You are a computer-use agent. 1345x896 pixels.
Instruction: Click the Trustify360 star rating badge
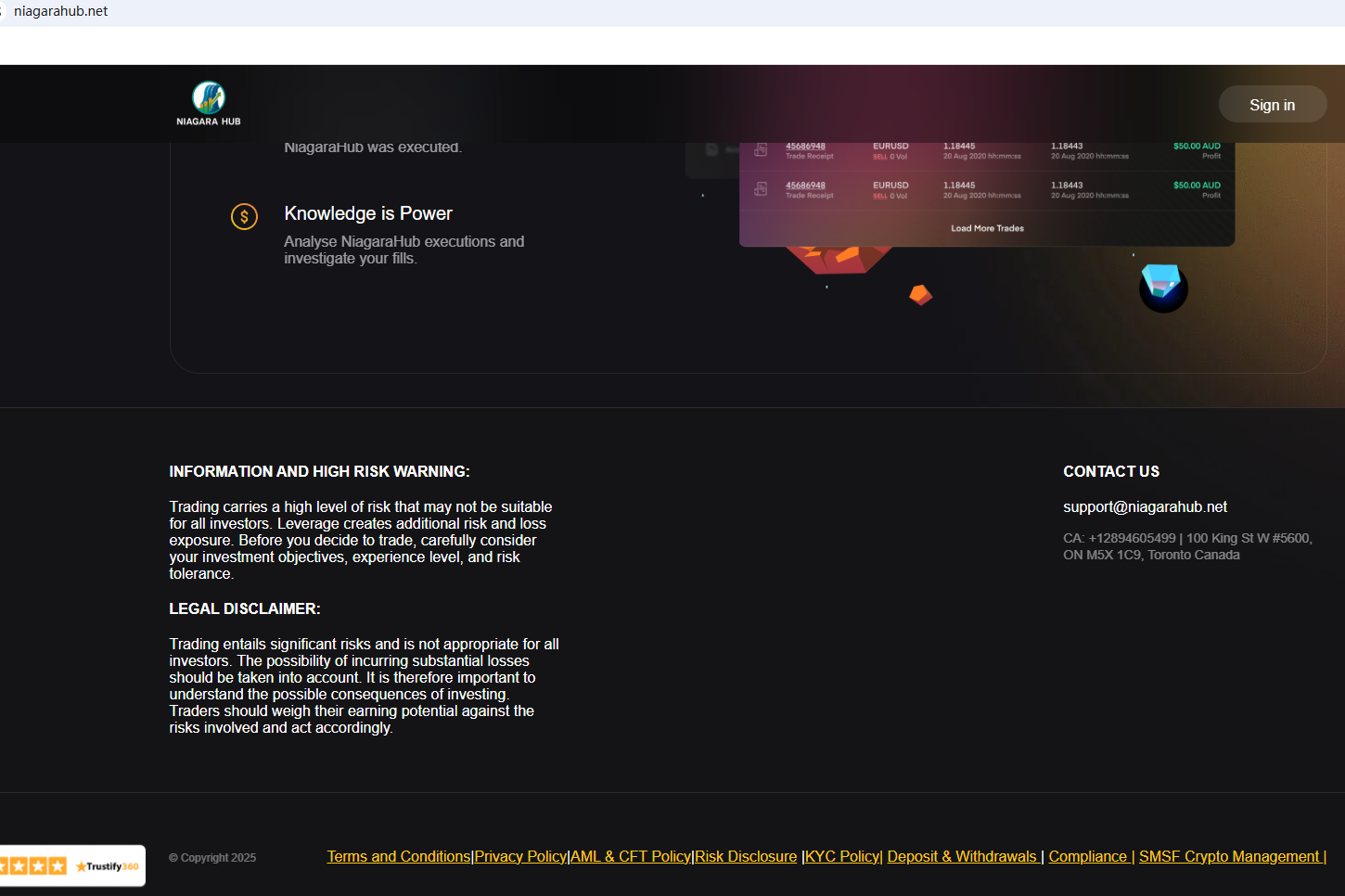pyautogui.click(x=71, y=866)
